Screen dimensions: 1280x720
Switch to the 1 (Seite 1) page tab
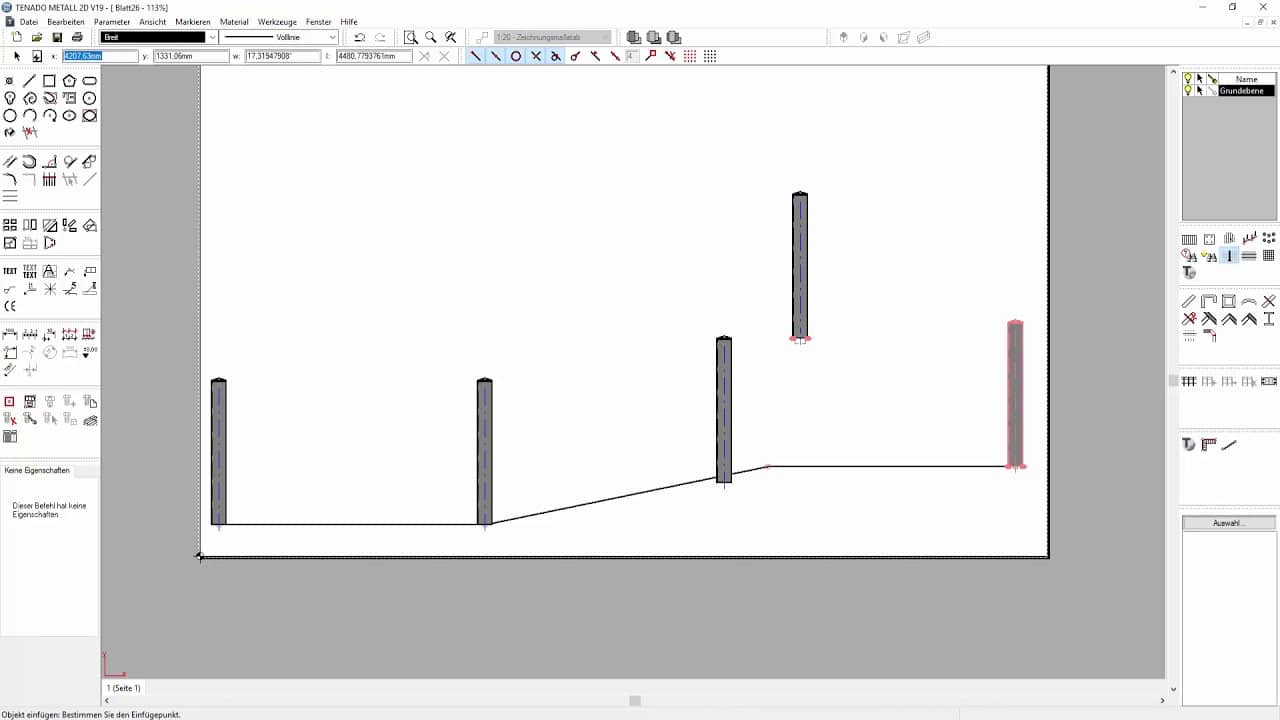tap(125, 688)
